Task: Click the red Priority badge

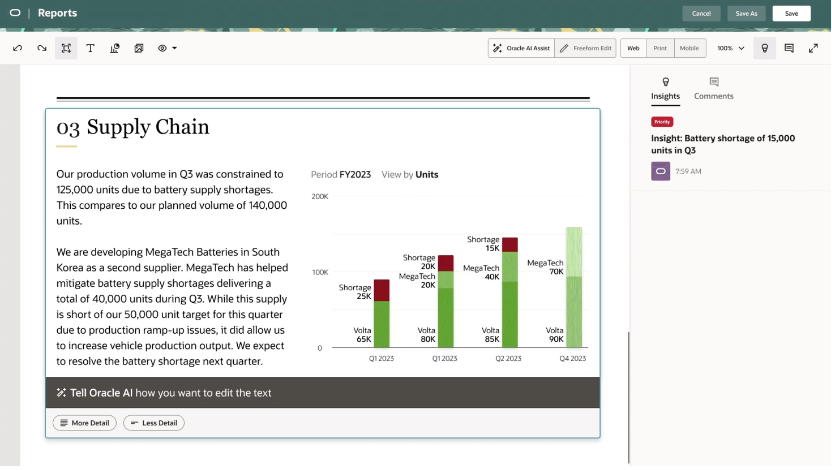Action: click(x=662, y=122)
